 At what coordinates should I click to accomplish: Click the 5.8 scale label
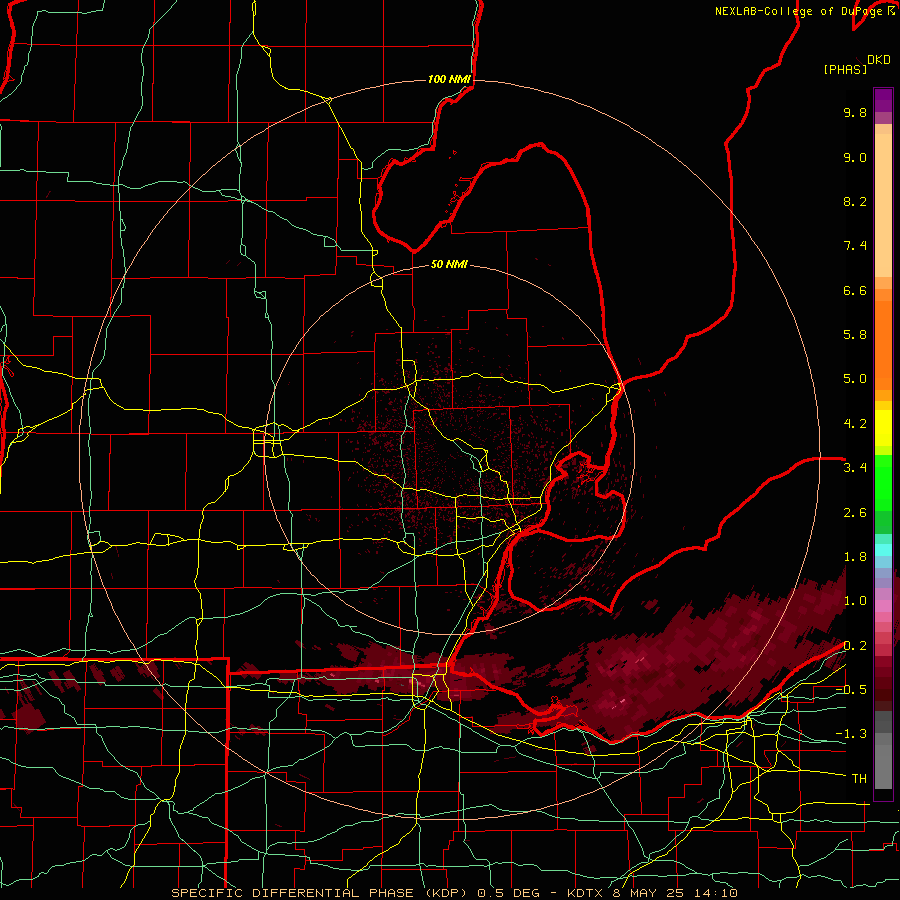(855, 335)
